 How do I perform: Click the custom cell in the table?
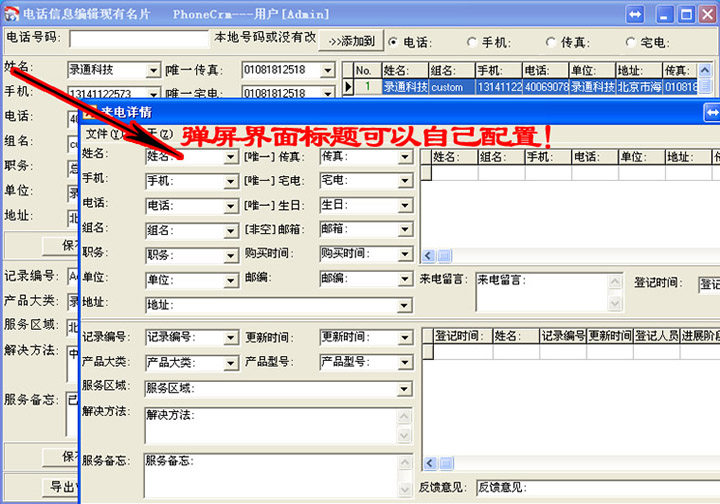click(x=452, y=86)
